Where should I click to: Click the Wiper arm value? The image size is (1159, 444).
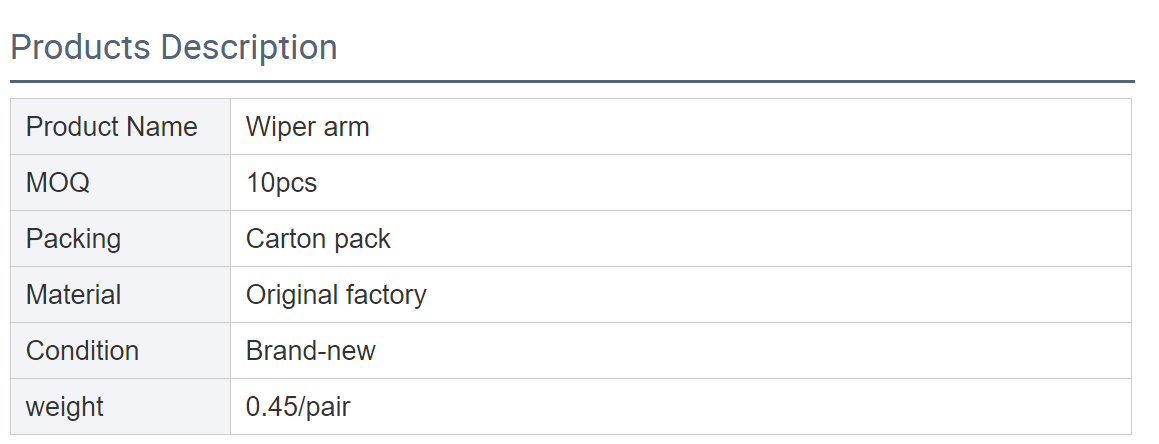coord(307,126)
